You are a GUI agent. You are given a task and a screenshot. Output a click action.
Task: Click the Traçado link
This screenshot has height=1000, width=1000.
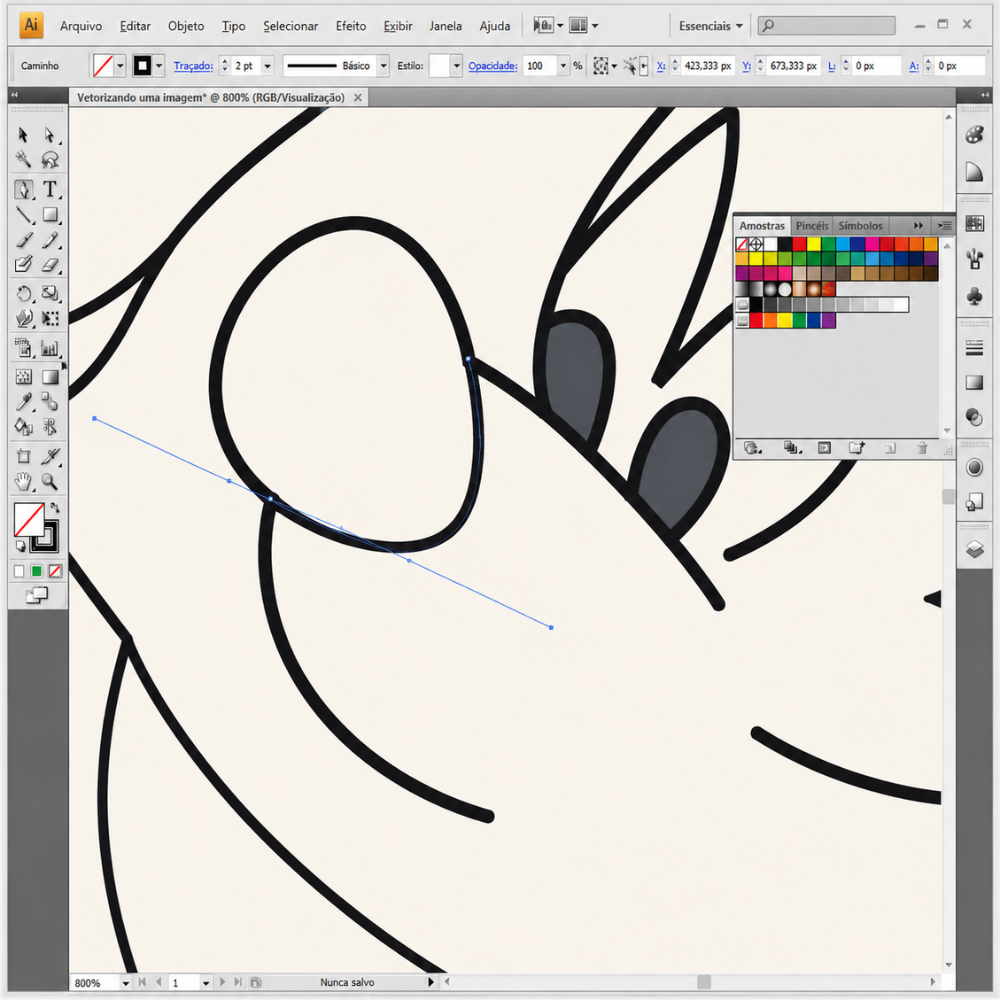(x=193, y=66)
